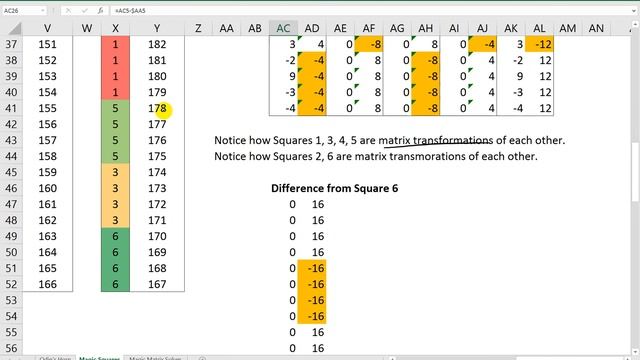Select row 41 header
Viewport: 640px width, 360px height.
tap(11, 108)
